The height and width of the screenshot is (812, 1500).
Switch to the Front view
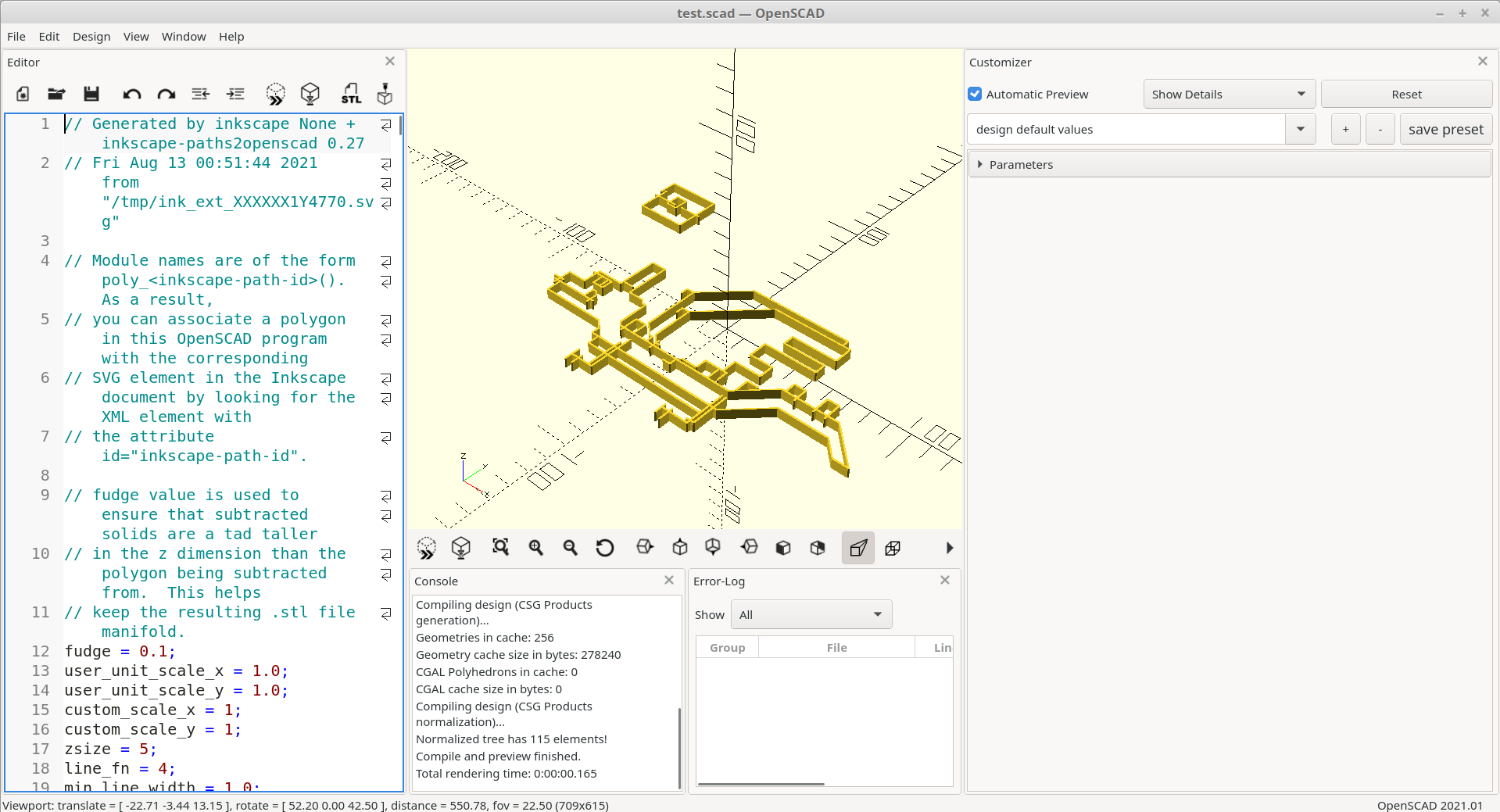[x=783, y=547]
